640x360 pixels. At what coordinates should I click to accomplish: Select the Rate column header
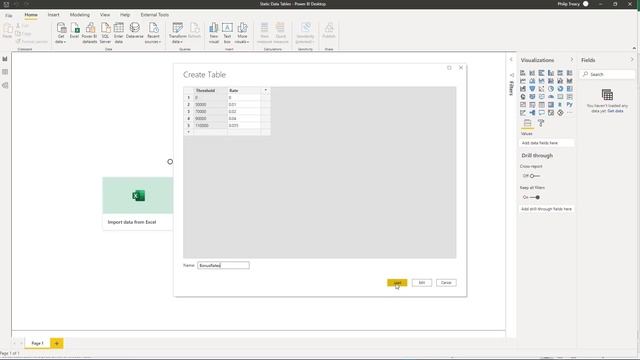(243, 90)
